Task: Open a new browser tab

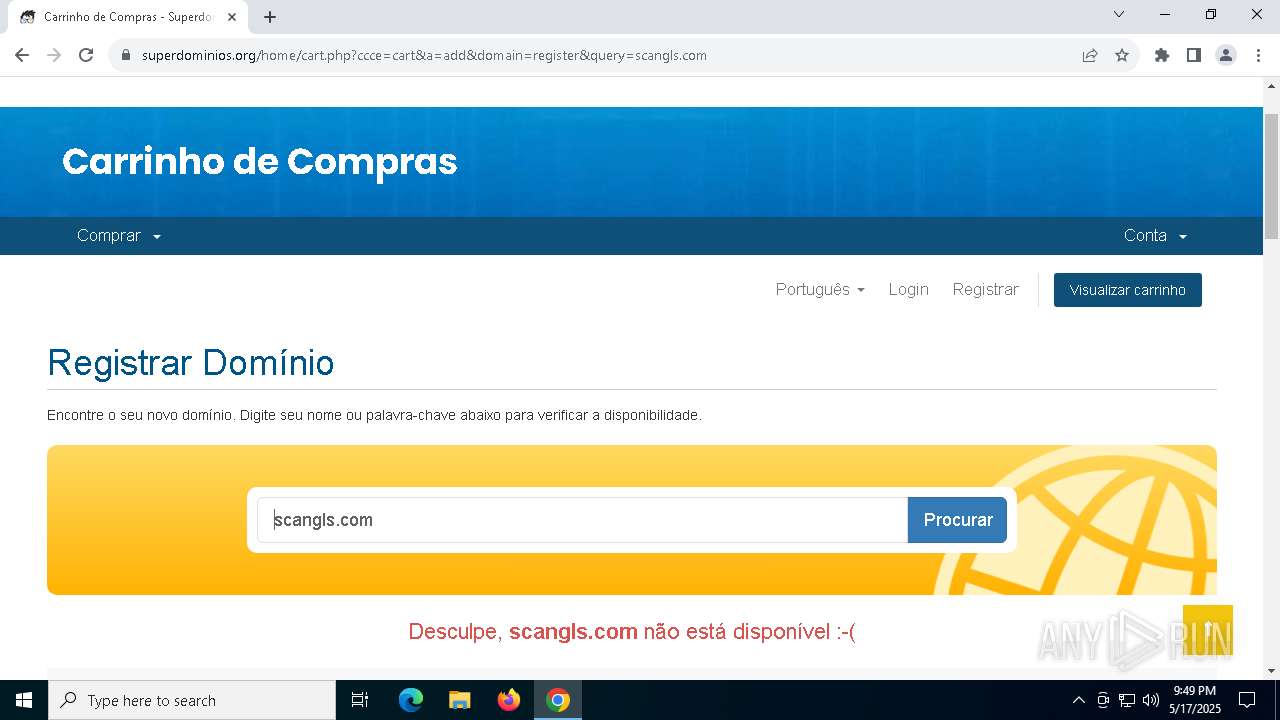Action: pos(270,17)
